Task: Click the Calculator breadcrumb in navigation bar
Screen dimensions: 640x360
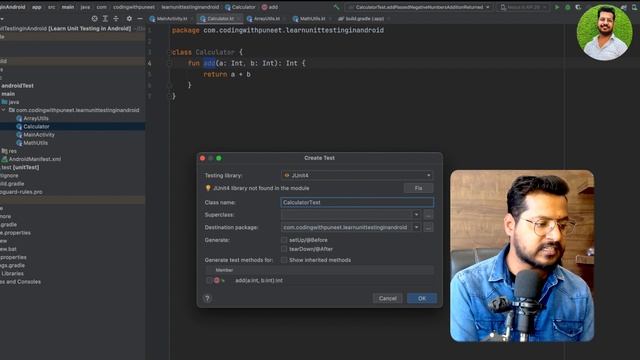Action: [240, 7]
